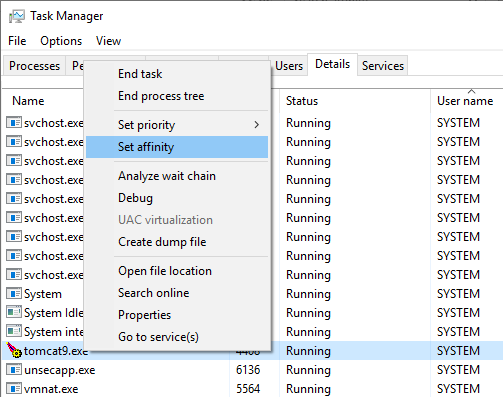Click Running status of tomcat9.exe row
The image size is (503, 397).
(x=308, y=351)
